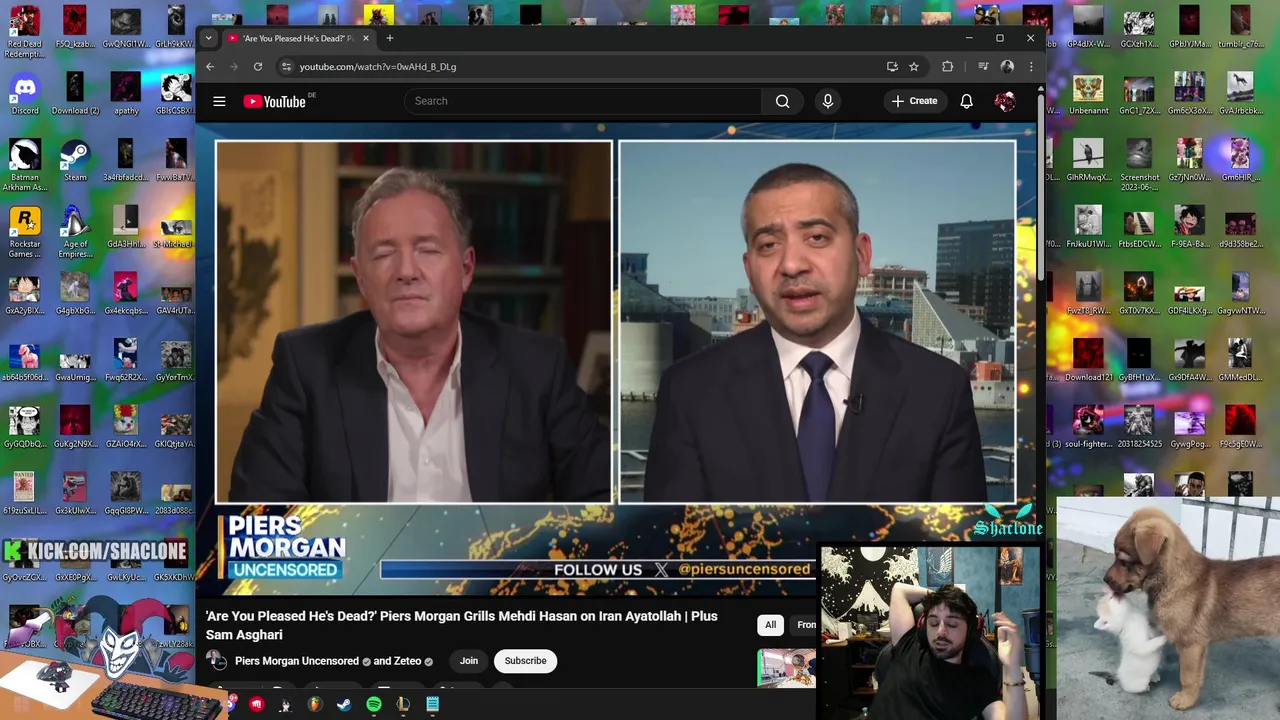The image size is (1280, 720).
Task: Select Rockstar Games desktop shortcut
Action: tap(25, 231)
